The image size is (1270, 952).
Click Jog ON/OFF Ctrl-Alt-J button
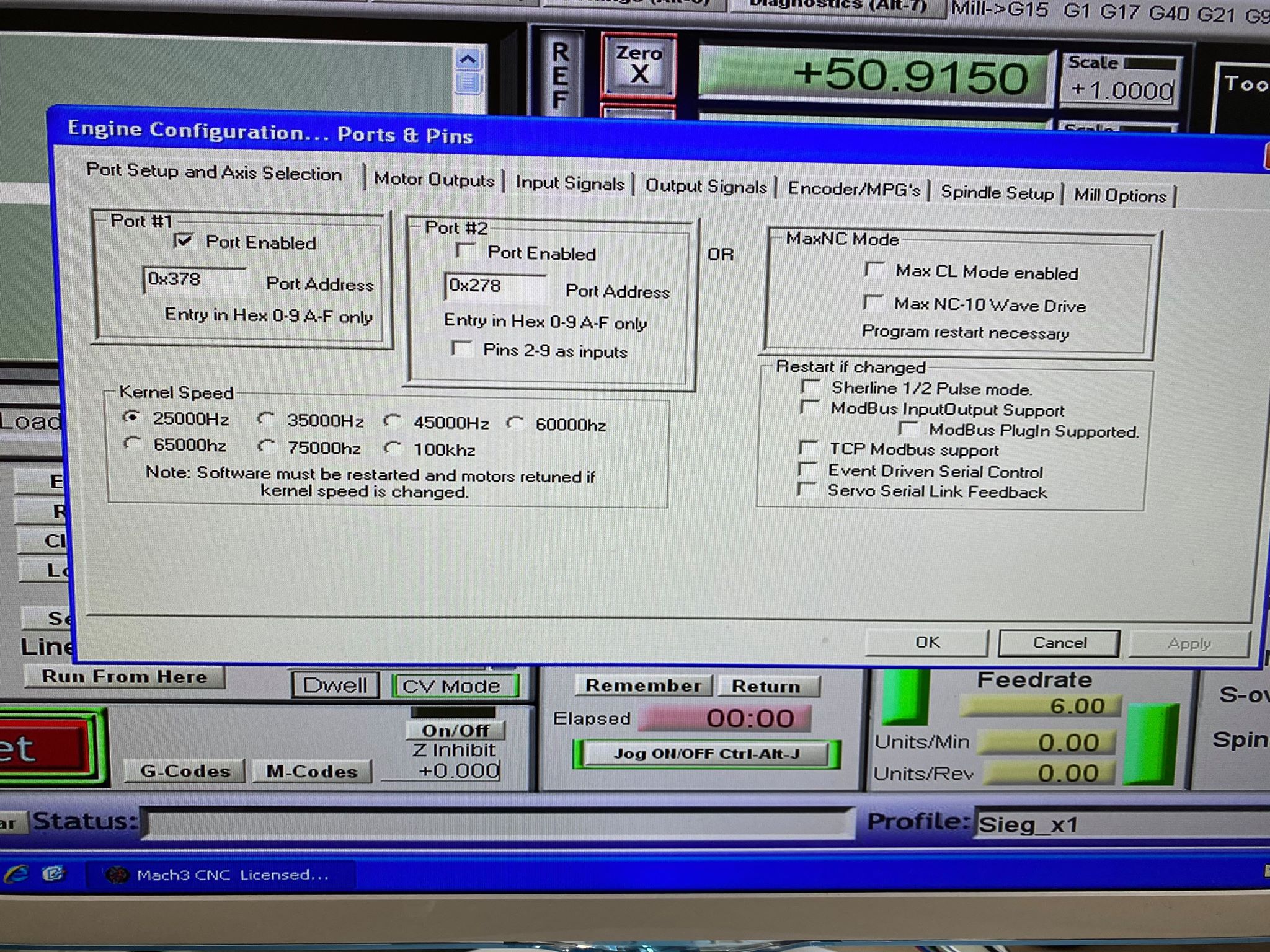click(x=706, y=754)
